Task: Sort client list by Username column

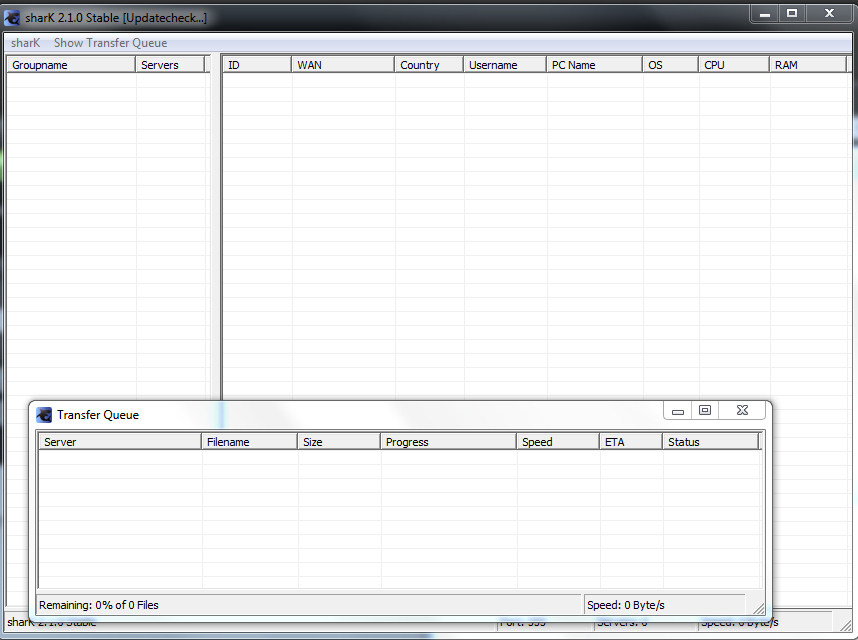Action: pos(505,65)
